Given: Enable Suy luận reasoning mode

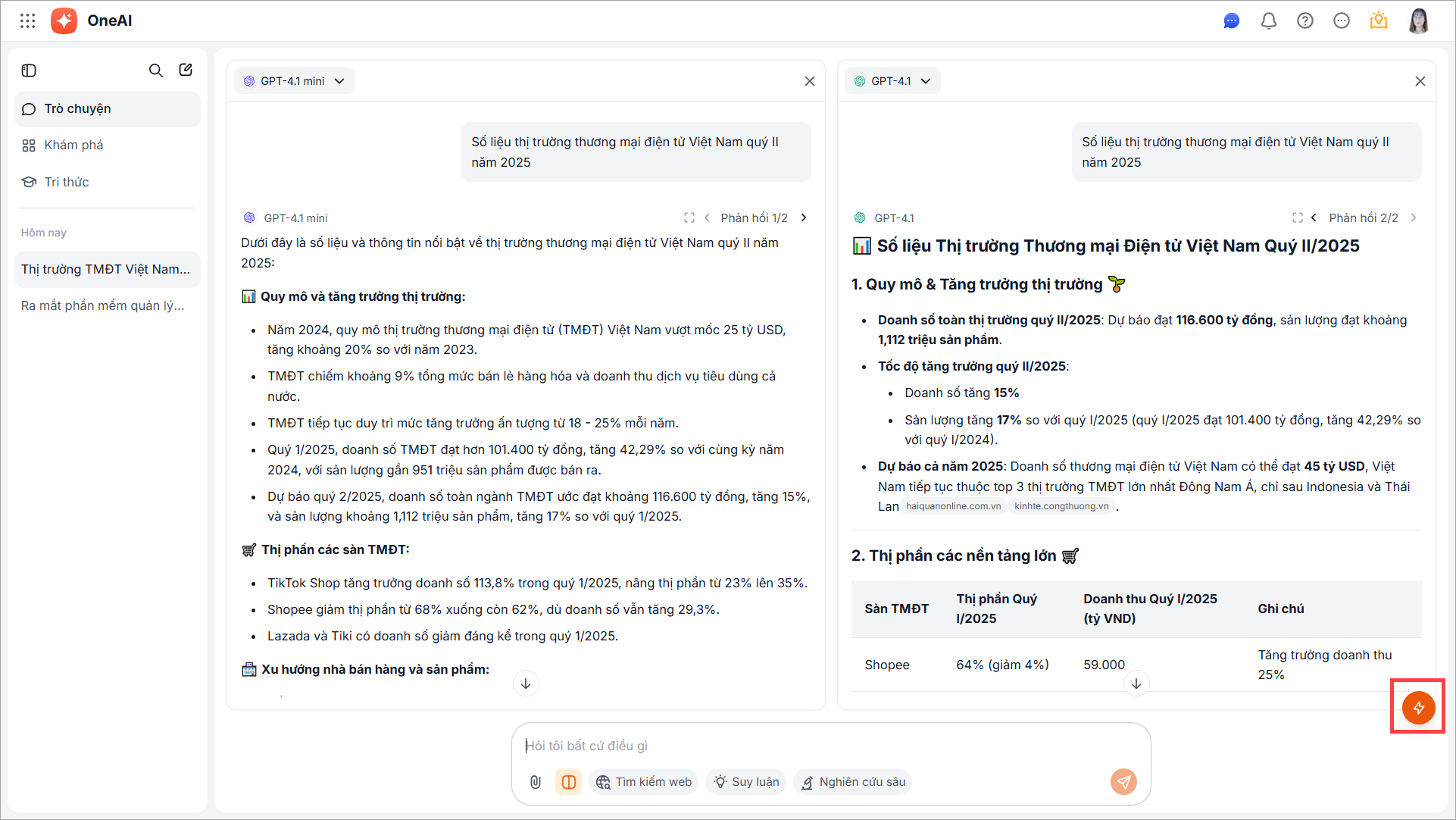Looking at the screenshot, I should (746, 781).
